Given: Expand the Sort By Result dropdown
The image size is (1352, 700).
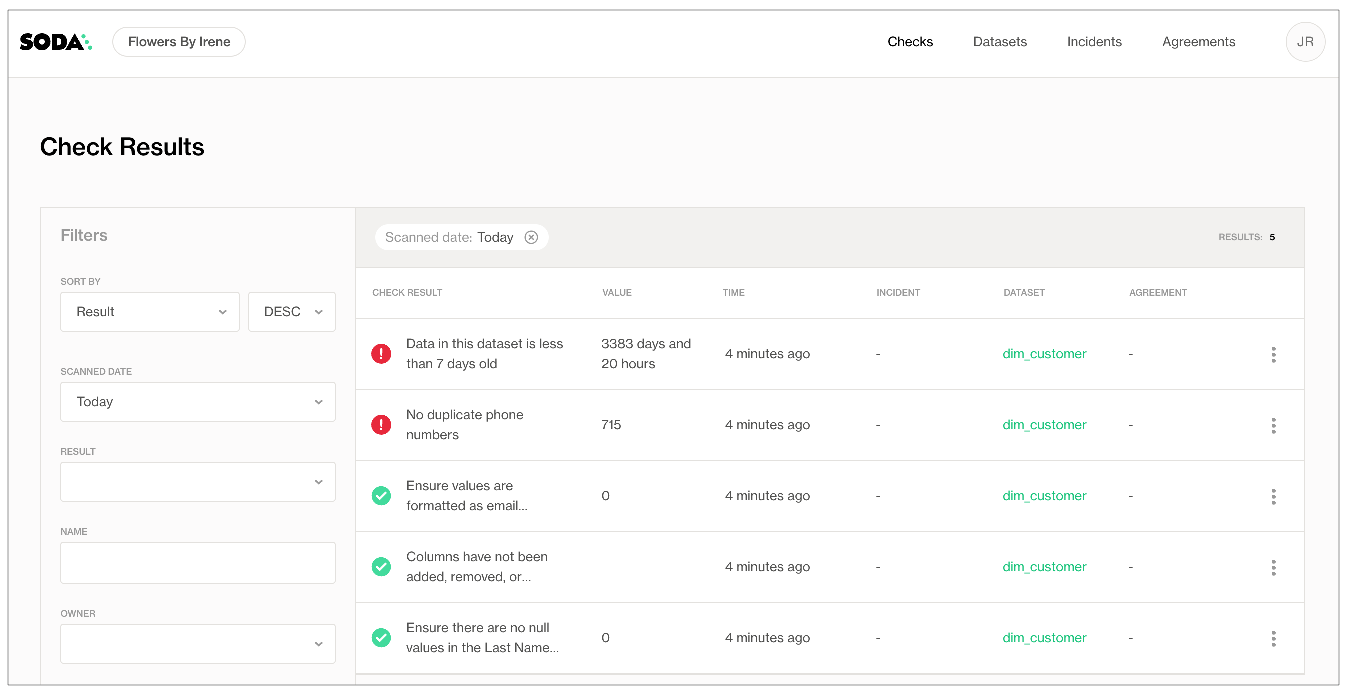Looking at the screenshot, I should (x=150, y=312).
